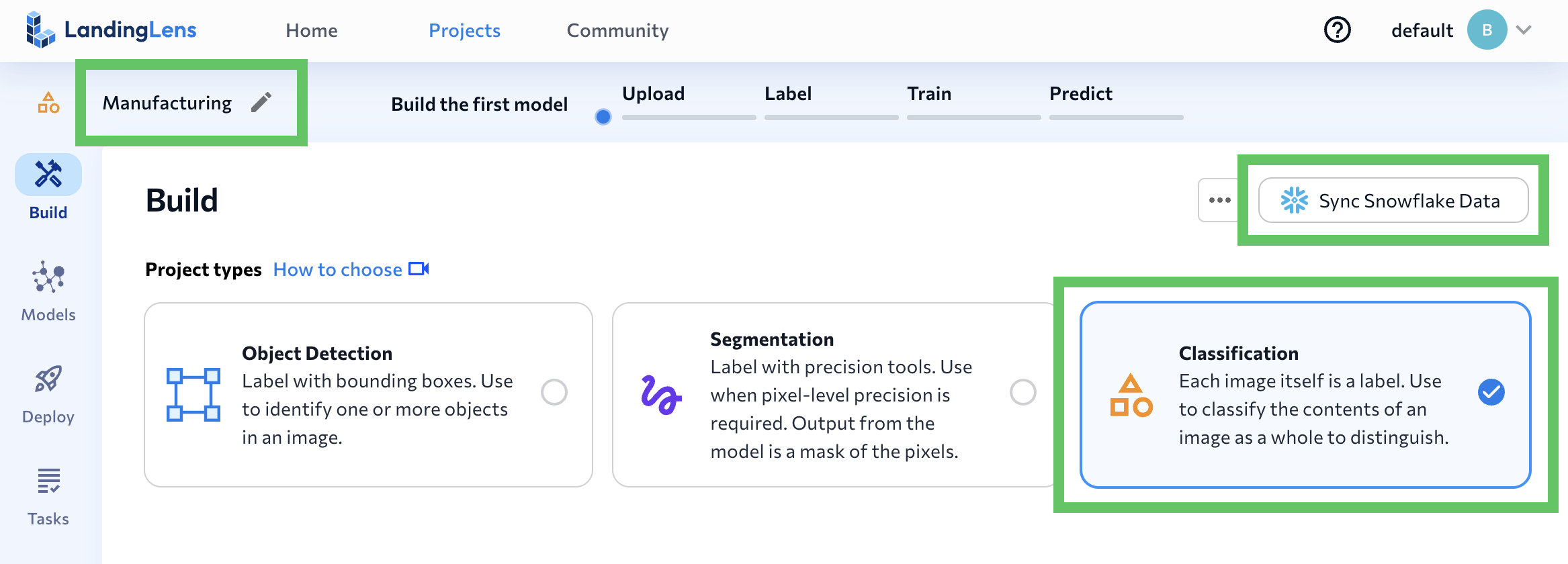1568x564 pixels.
Task: Open the help question mark icon
Action: click(x=1337, y=30)
